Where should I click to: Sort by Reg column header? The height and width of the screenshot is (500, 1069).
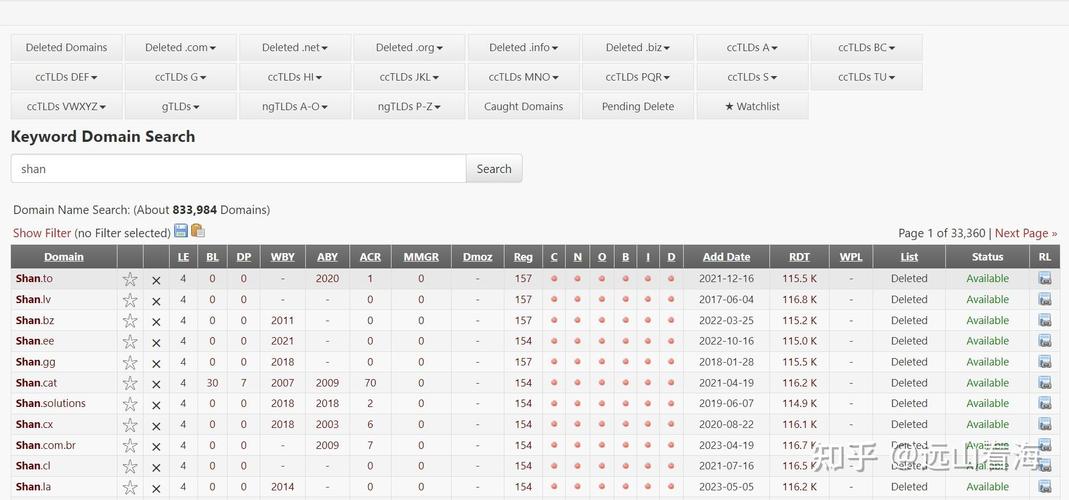pos(523,257)
